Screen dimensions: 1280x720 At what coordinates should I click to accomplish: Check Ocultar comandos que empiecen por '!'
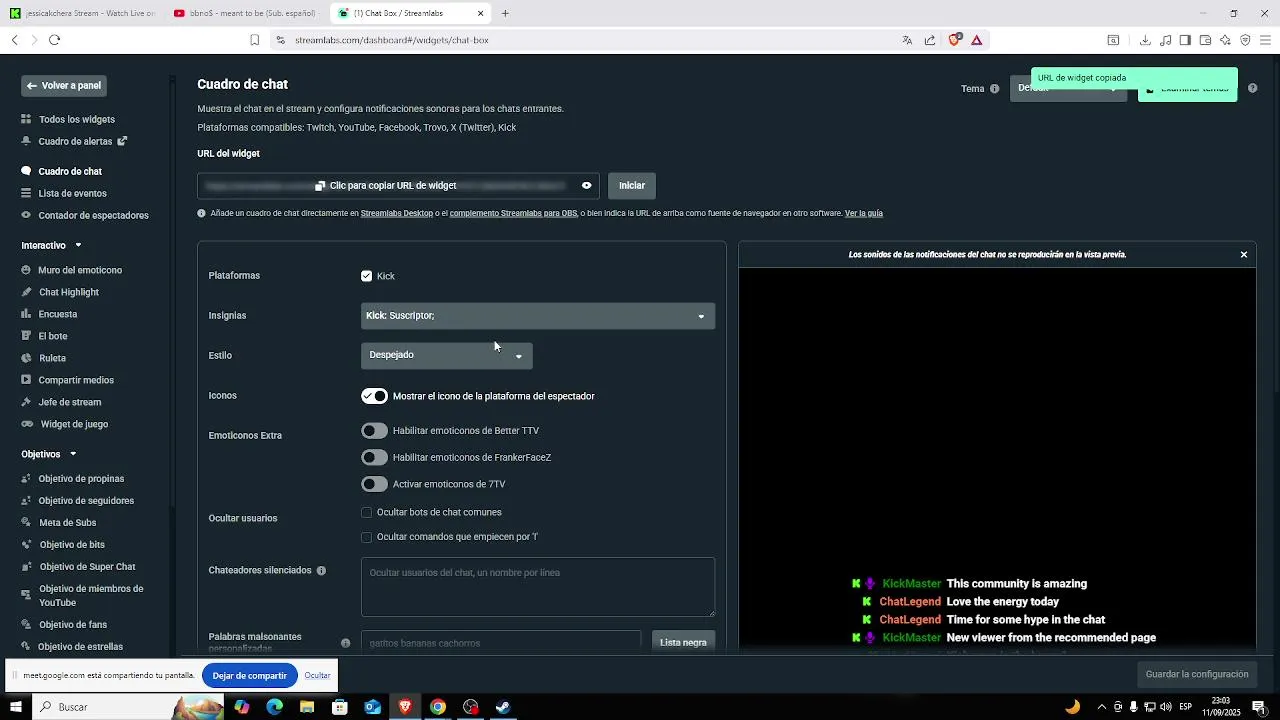(366, 537)
